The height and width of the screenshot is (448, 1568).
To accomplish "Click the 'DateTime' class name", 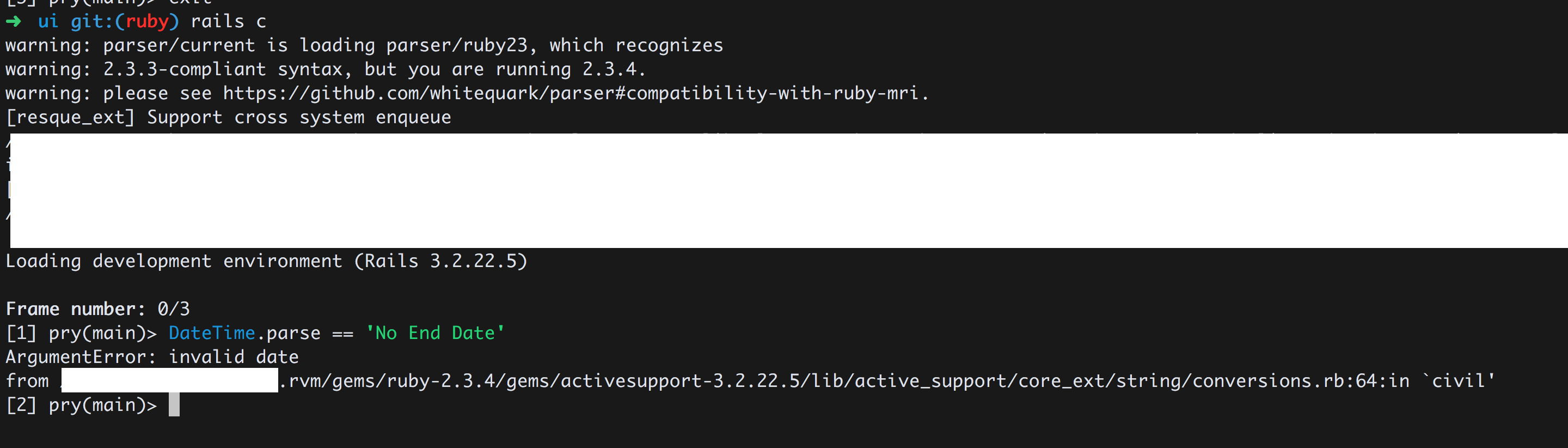I will 211,333.
